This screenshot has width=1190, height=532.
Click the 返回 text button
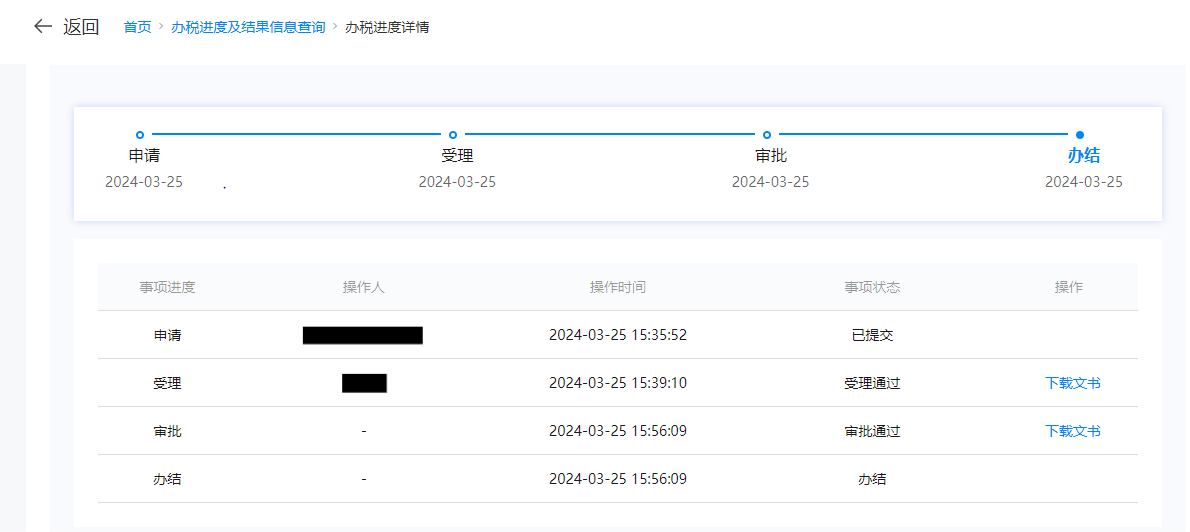point(81,27)
